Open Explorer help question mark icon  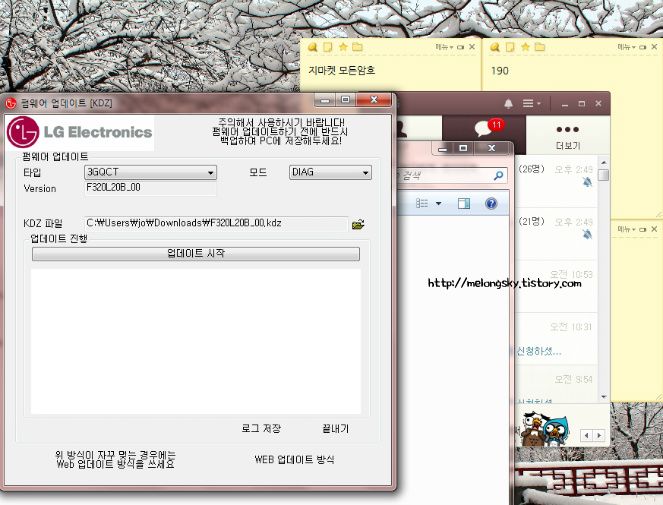pos(491,203)
